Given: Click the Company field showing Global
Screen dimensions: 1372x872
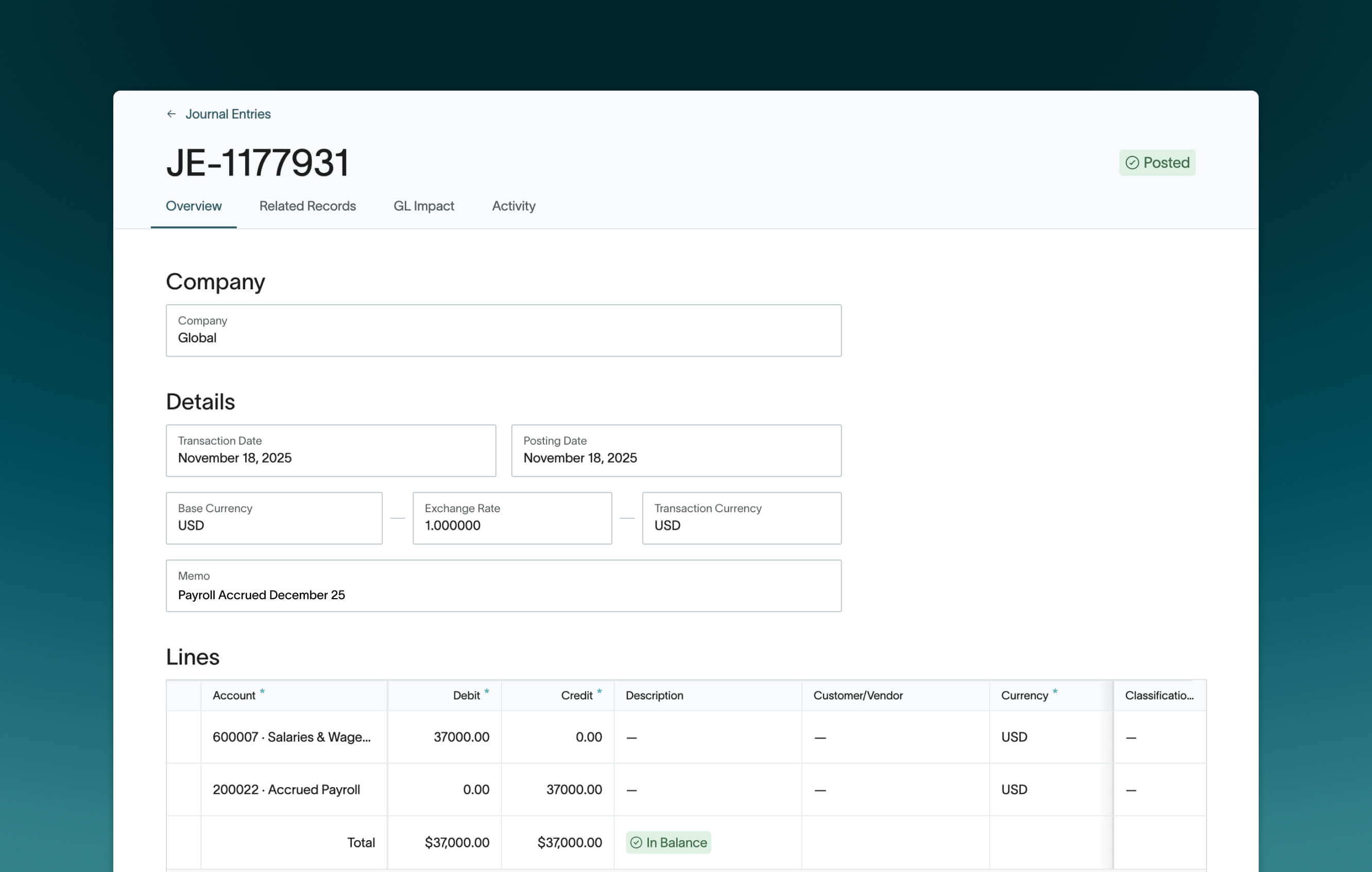Looking at the screenshot, I should [x=504, y=330].
